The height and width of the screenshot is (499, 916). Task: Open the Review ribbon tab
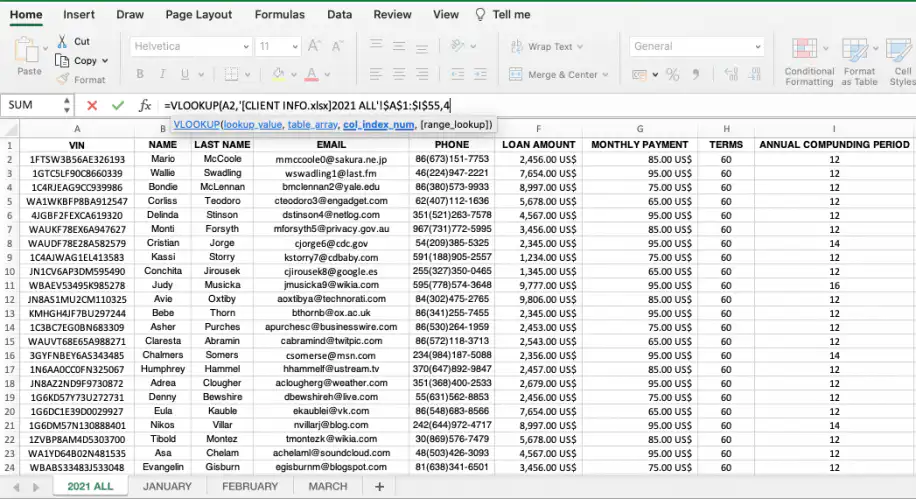(393, 15)
